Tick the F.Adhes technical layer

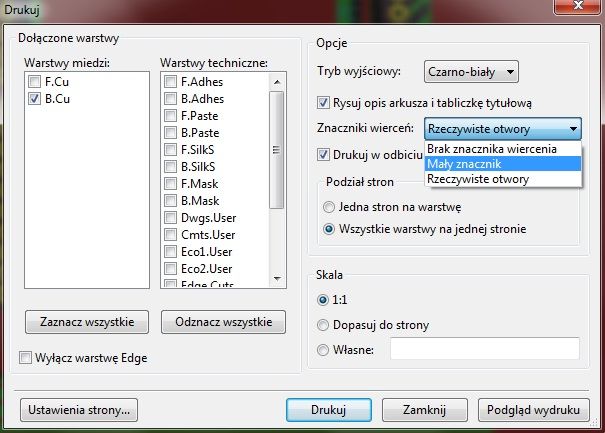[170, 82]
